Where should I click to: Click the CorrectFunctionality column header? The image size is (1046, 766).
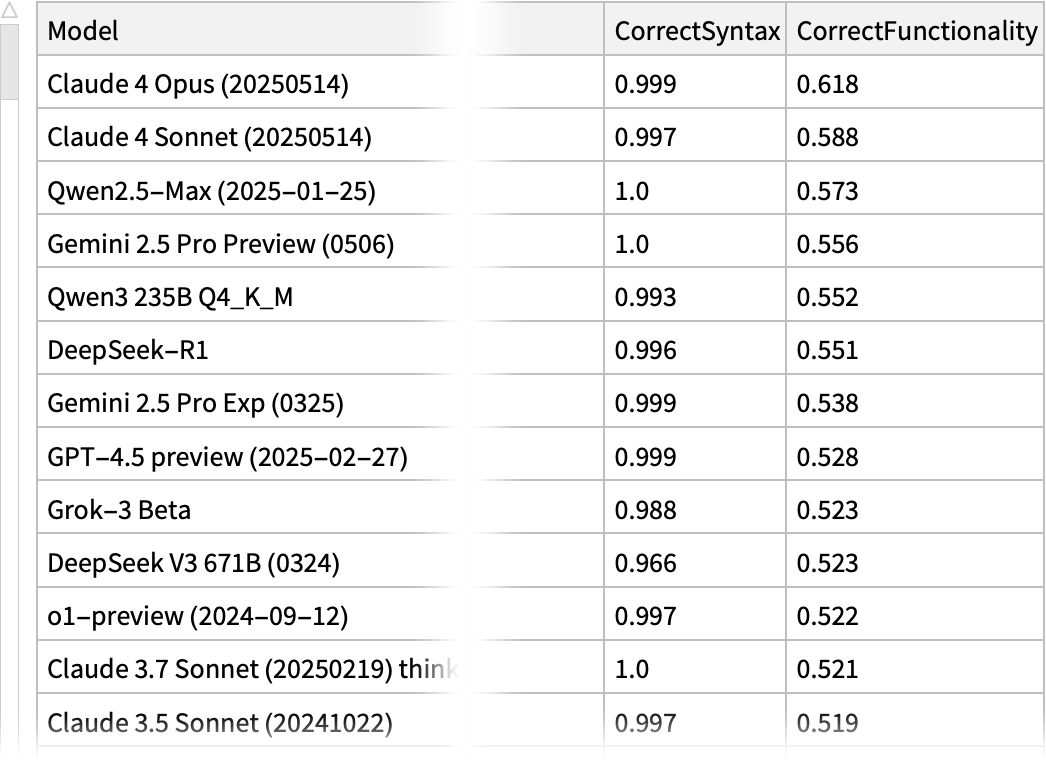point(916,31)
